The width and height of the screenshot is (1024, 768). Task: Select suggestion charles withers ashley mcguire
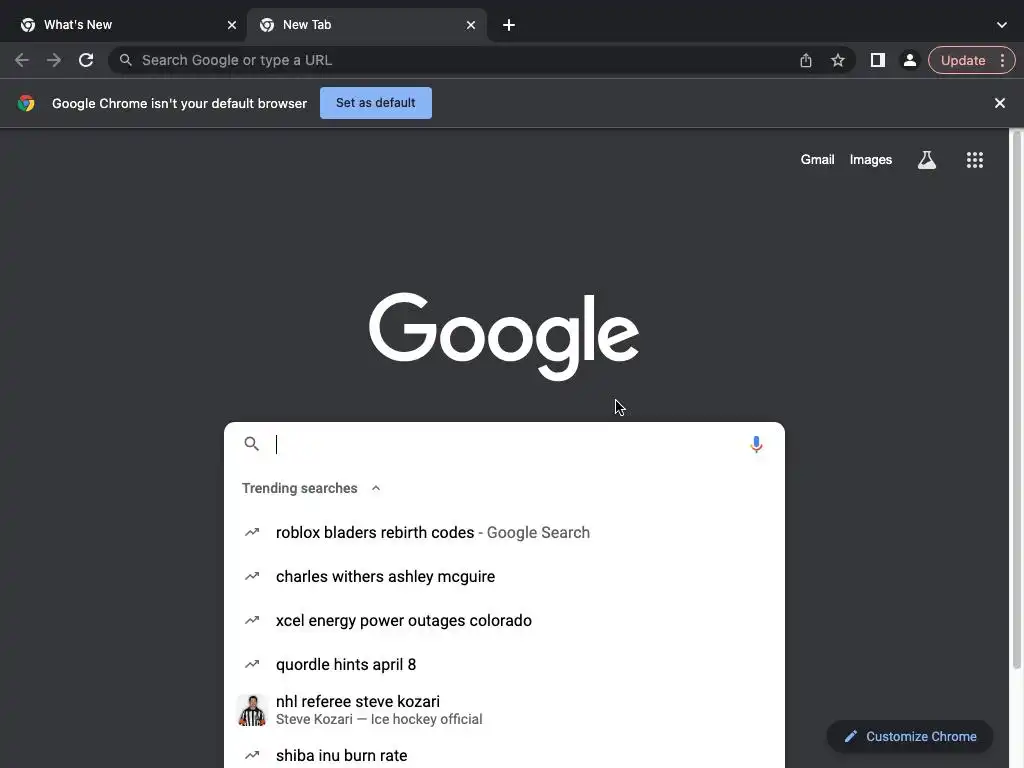click(504, 577)
